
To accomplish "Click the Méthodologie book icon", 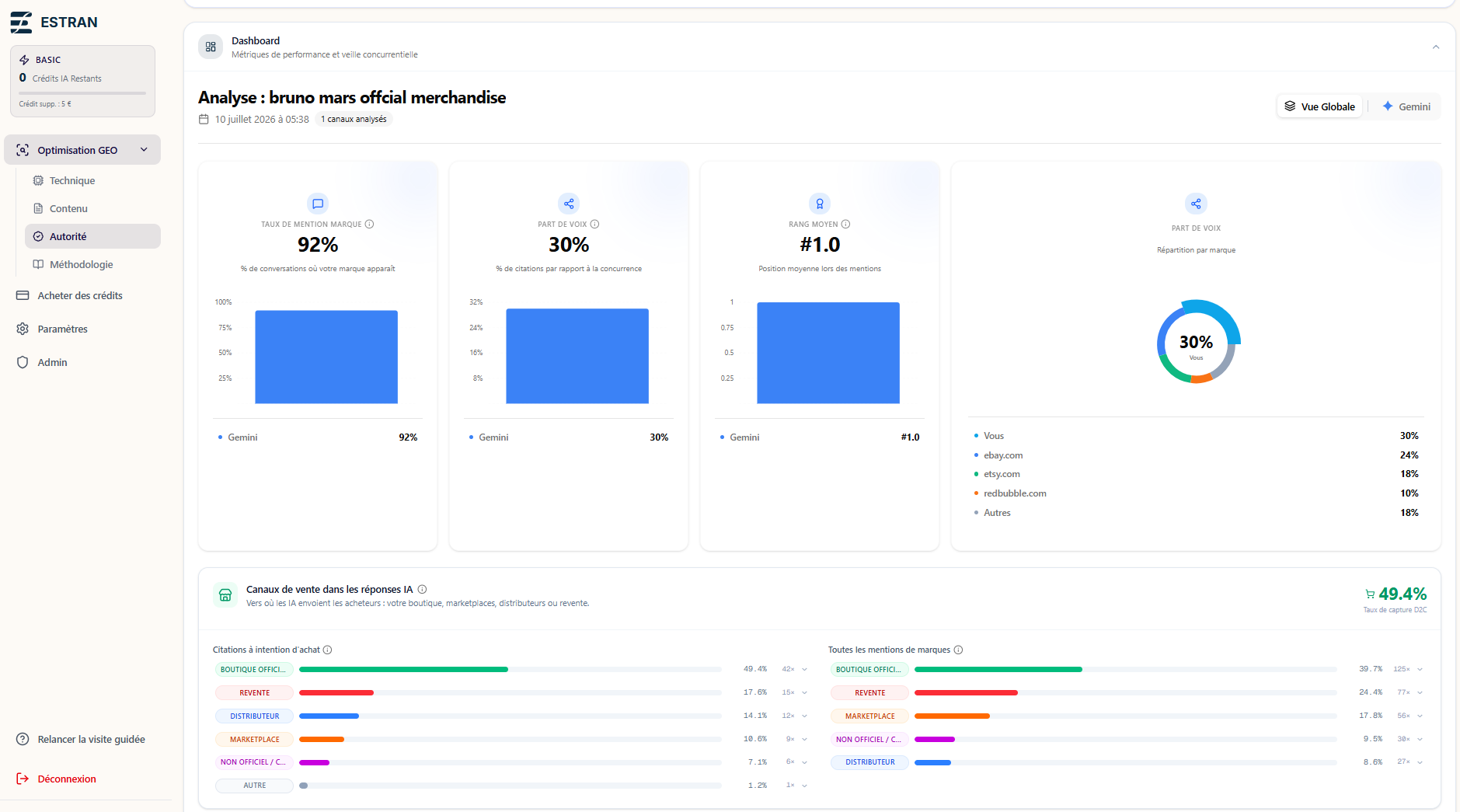I will click(x=38, y=264).
